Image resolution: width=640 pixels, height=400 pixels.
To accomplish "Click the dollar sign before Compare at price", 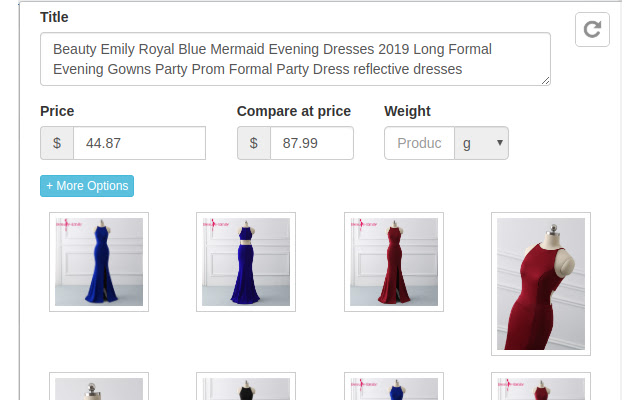I will (254, 143).
